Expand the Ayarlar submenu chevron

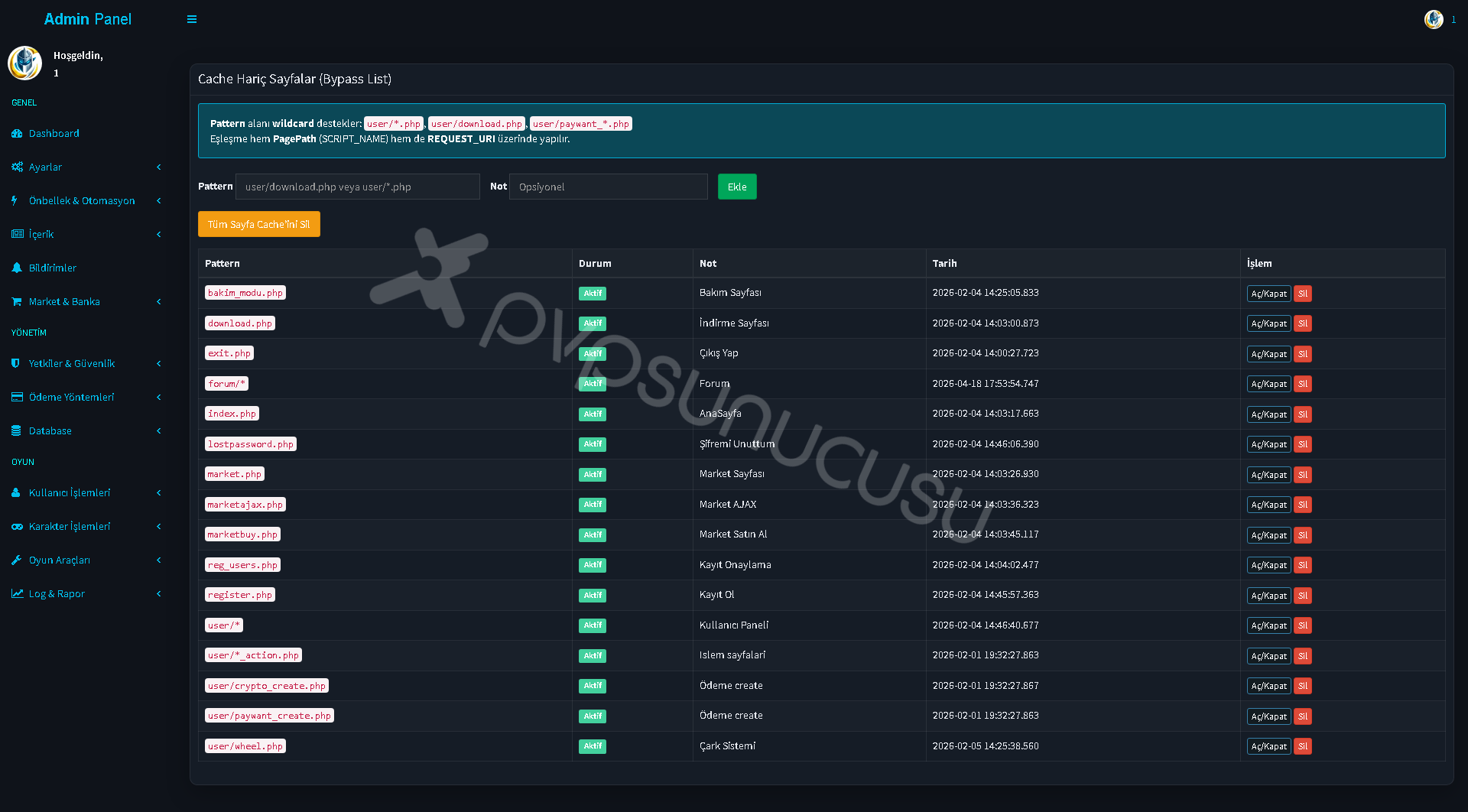159,167
